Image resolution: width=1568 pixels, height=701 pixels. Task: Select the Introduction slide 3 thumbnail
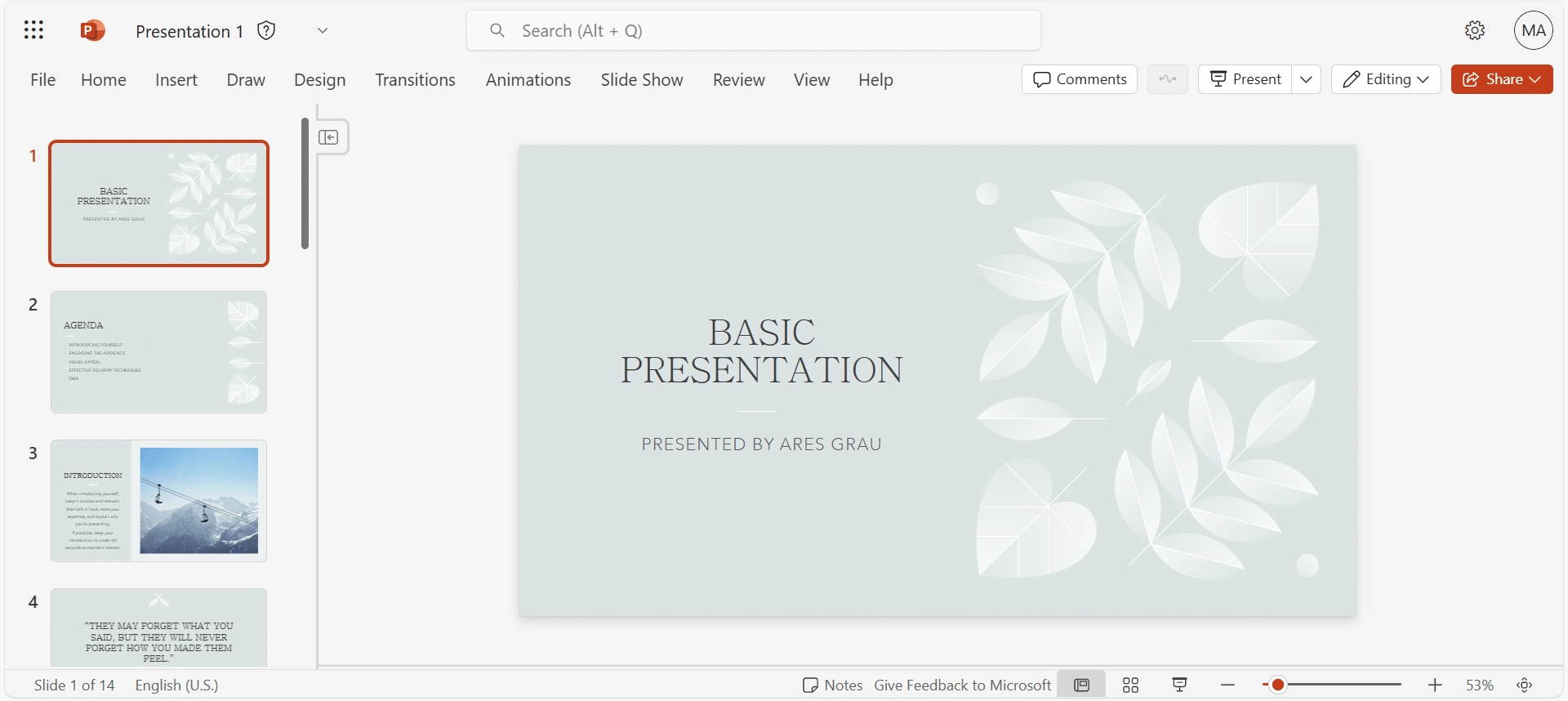click(158, 501)
